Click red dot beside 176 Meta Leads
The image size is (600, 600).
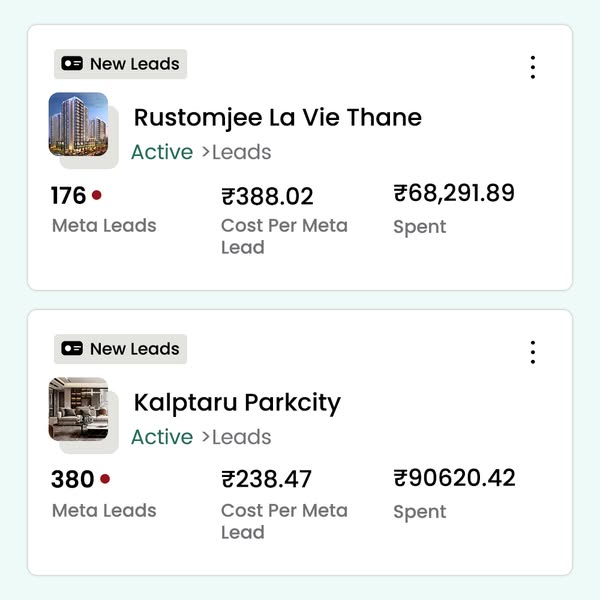point(97,195)
